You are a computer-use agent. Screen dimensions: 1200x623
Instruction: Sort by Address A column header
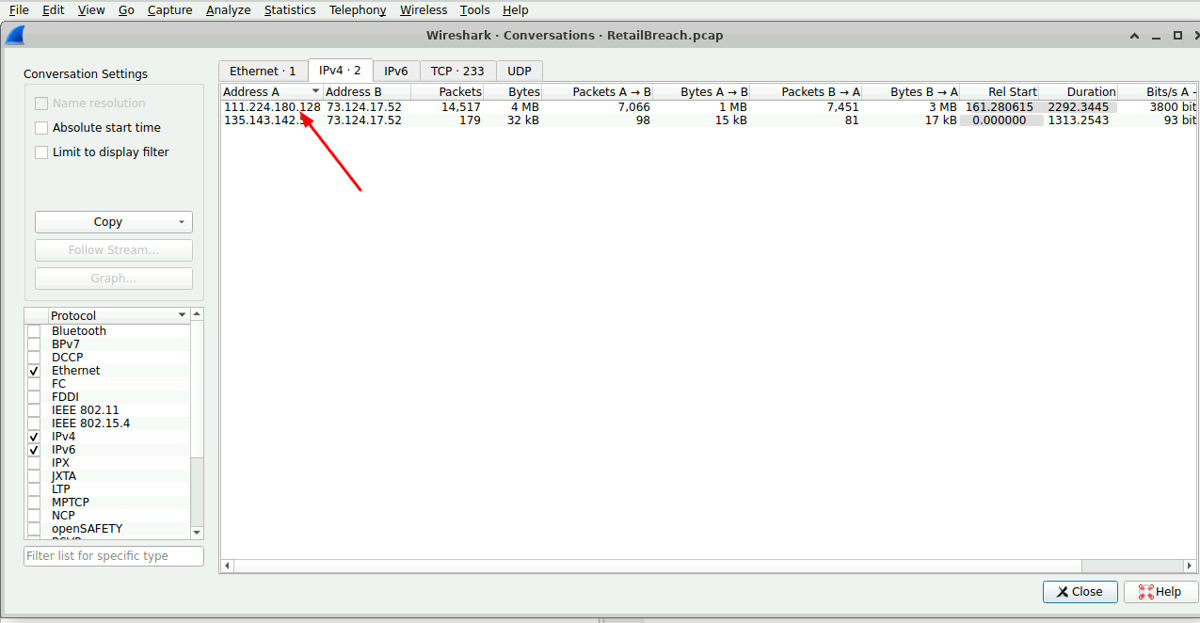coord(271,91)
